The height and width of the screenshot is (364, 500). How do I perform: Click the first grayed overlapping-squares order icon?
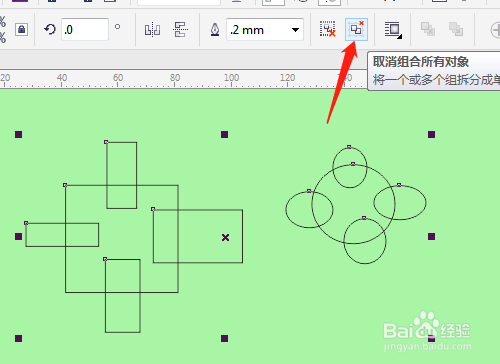point(427,29)
